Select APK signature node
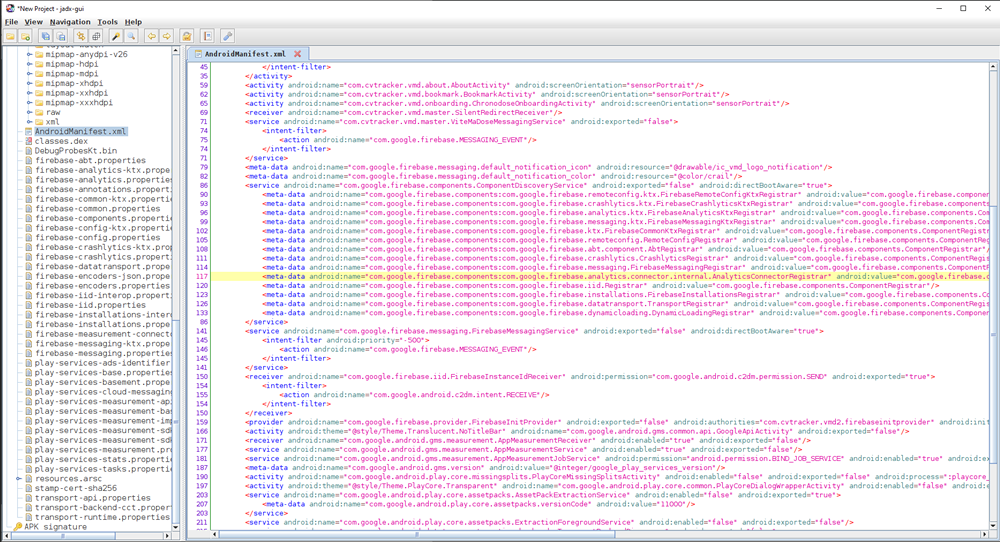Screen dimensions: 1000x542 click(55, 527)
